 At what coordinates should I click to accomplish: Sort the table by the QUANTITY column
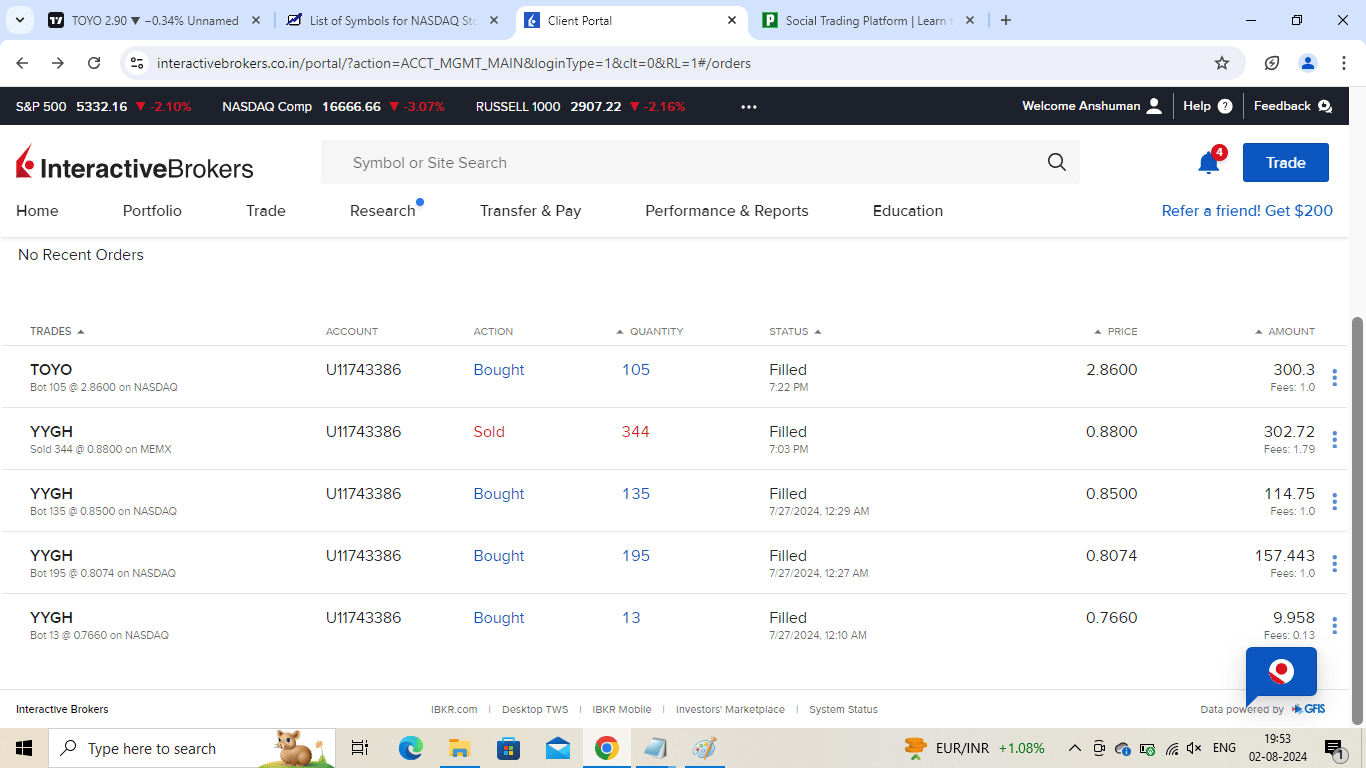point(649,332)
